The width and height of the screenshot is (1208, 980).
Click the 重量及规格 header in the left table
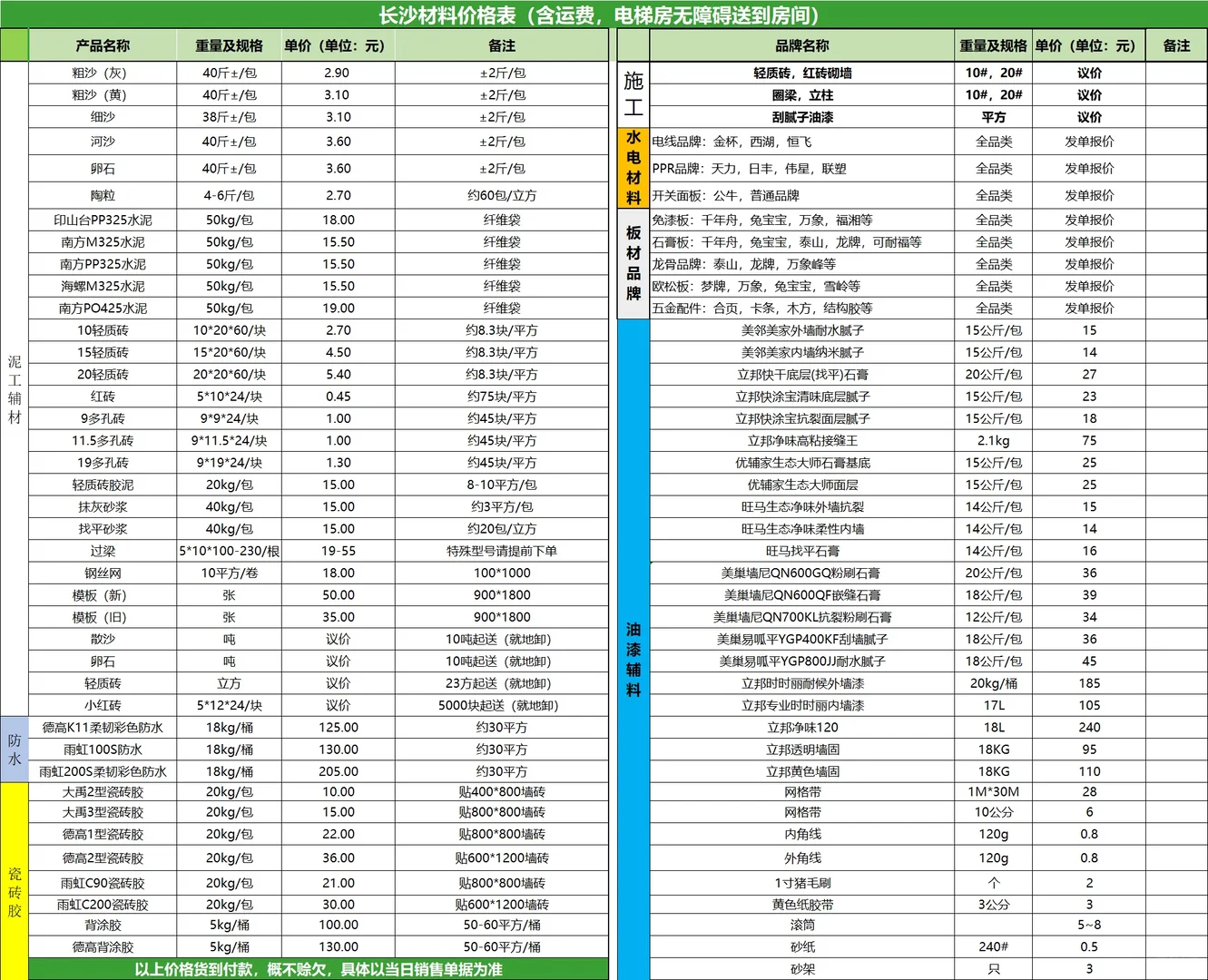point(229,44)
